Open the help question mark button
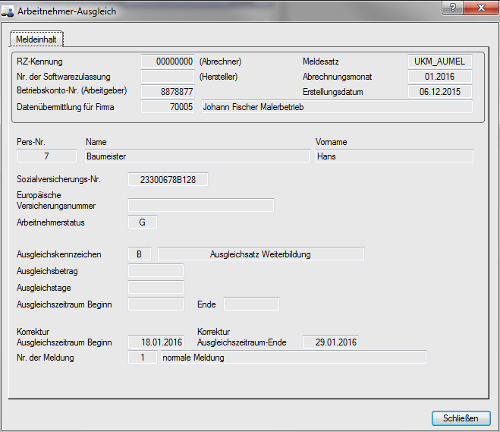Image resolution: width=500 pixels, height=432 pixels. coord(453,7)
